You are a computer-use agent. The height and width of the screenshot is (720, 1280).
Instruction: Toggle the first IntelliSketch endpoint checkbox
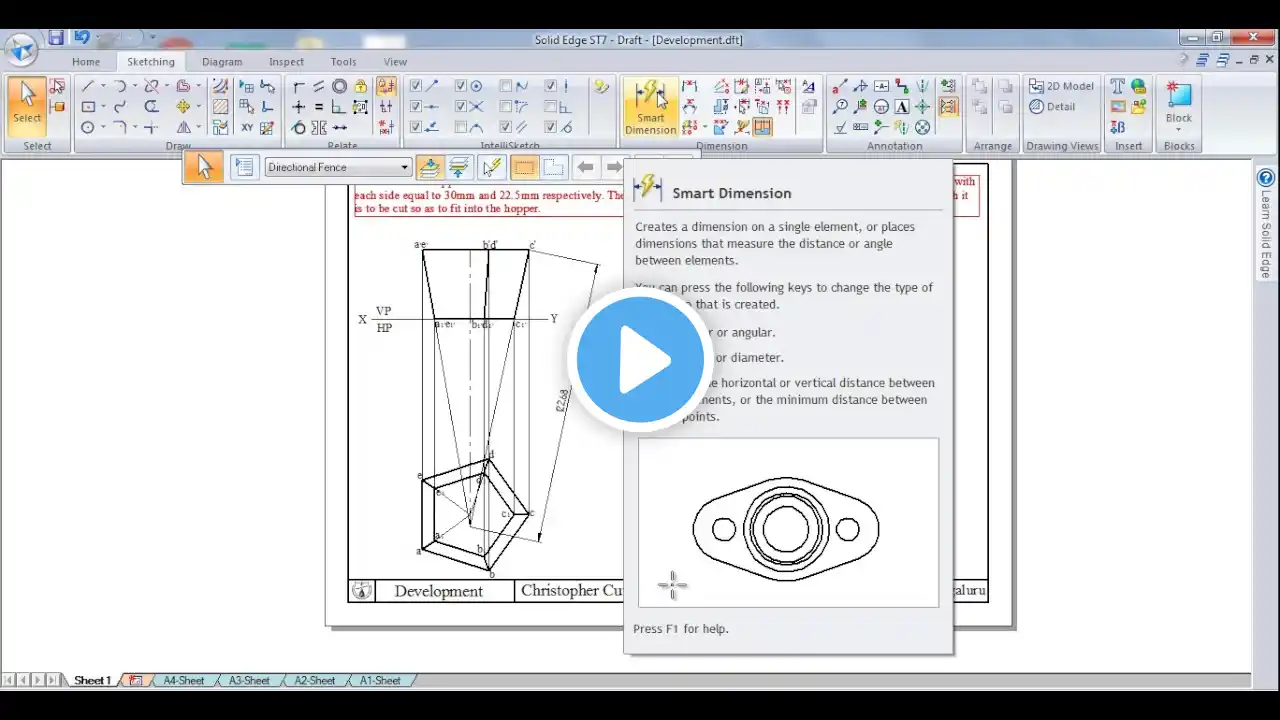click(x=416, y=87)
